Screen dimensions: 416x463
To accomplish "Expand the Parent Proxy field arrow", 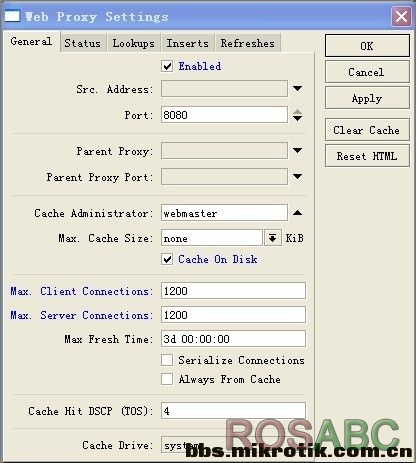I will [297, 151].
